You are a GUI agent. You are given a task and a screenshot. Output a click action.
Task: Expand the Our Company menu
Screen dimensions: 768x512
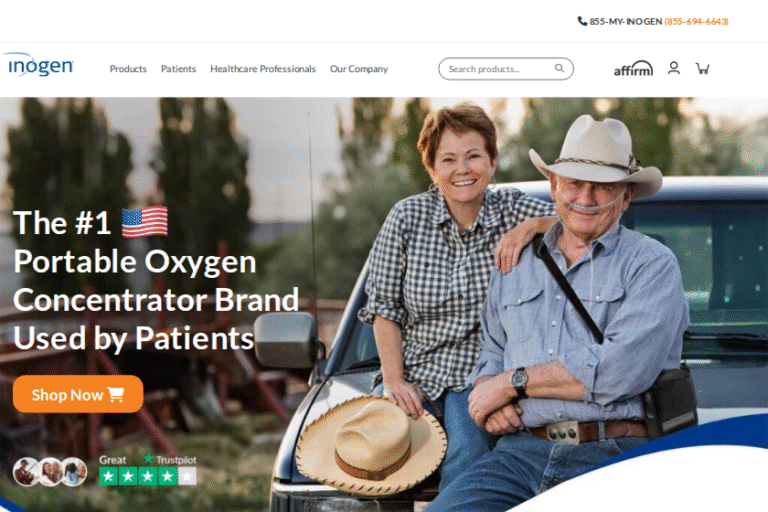(x=359, y=69)
